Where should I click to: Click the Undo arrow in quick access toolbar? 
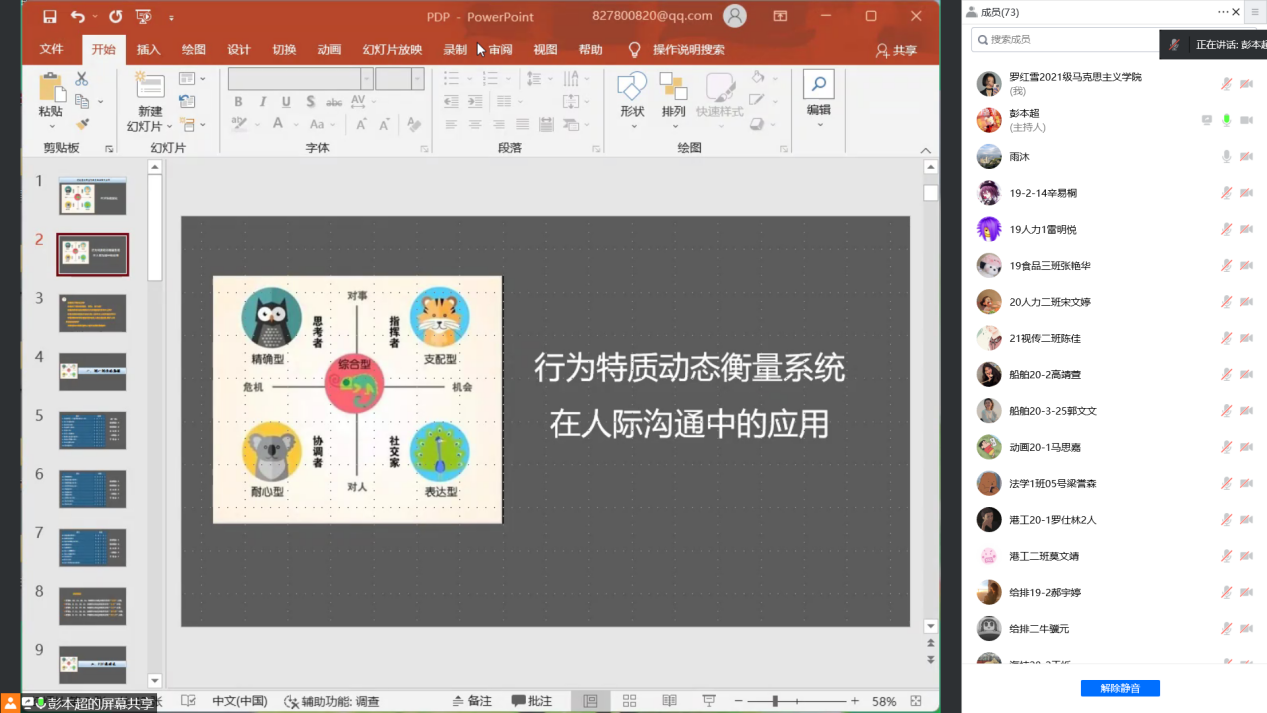coord(78,17)
